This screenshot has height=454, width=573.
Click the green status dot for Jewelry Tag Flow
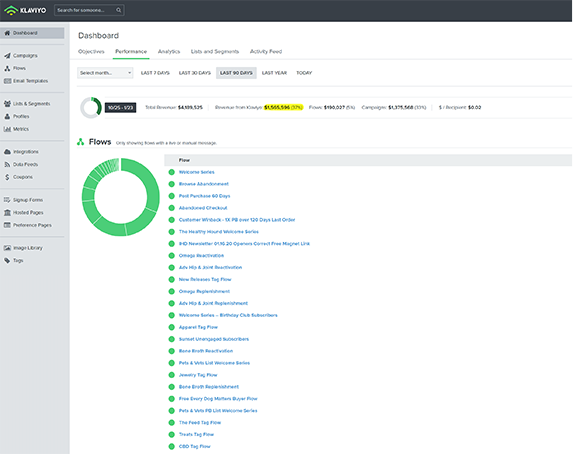[171, 375]
